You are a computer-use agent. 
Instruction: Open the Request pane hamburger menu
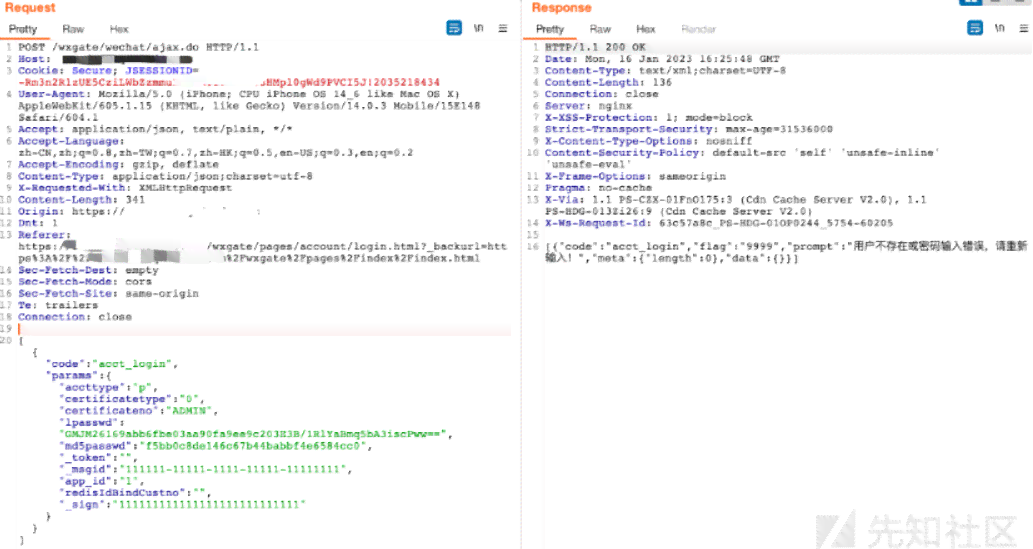pyautogui.click(x=503, y=28)
